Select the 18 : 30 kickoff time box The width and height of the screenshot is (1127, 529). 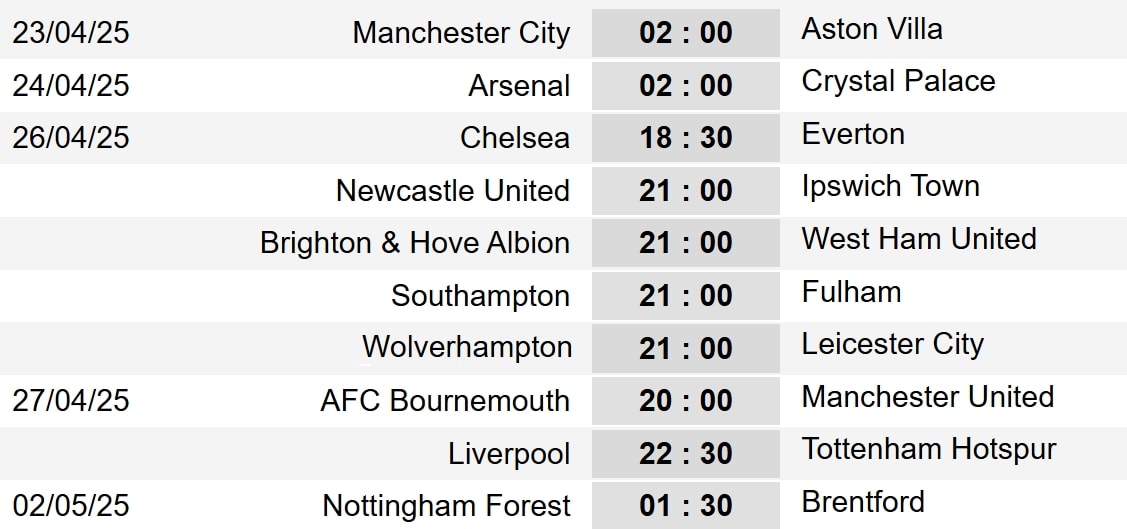coord(686,138)
